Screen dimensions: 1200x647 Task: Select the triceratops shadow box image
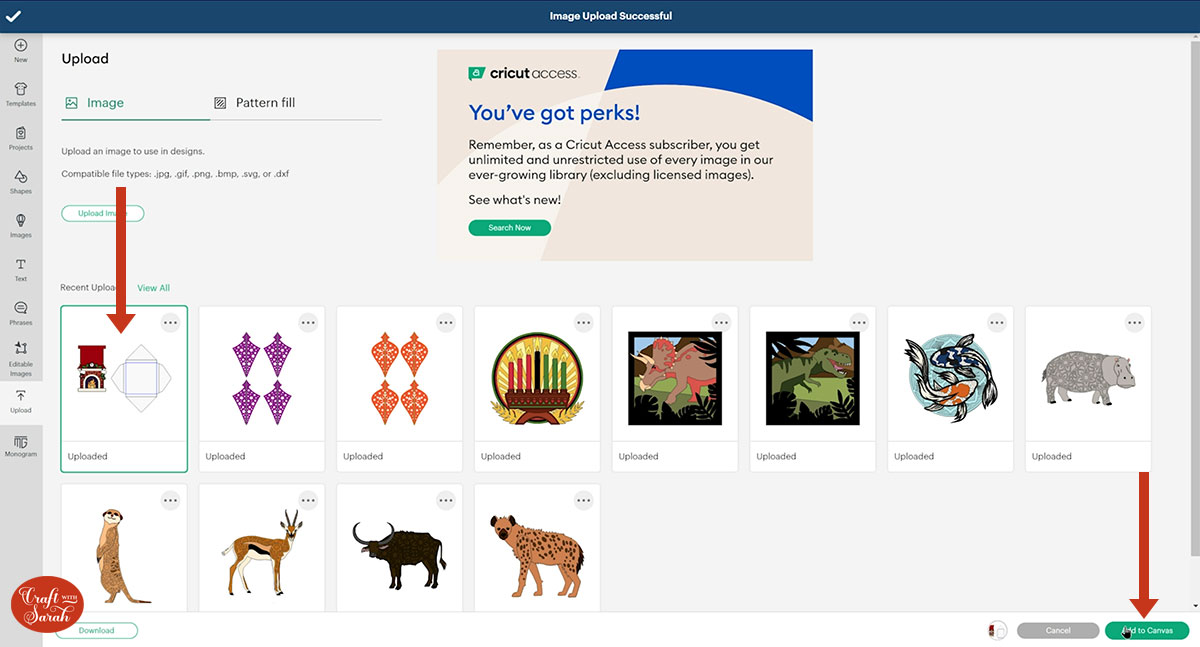pos(675,376)
